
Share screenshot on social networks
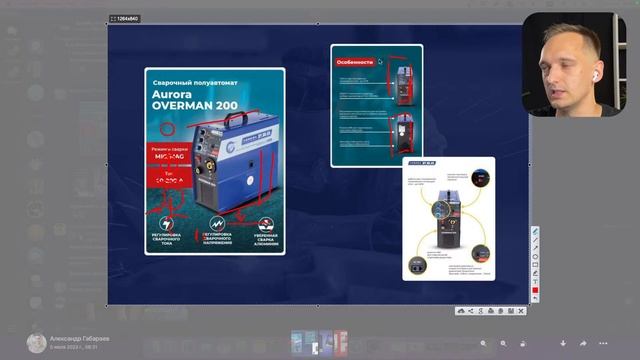471,311
